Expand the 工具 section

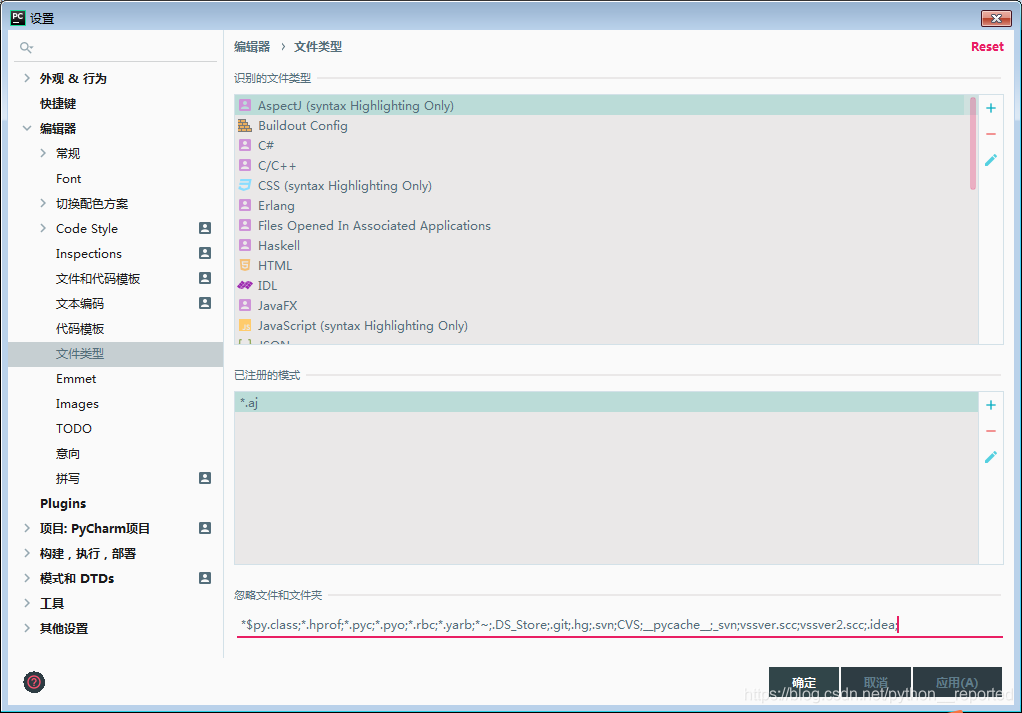27,603
